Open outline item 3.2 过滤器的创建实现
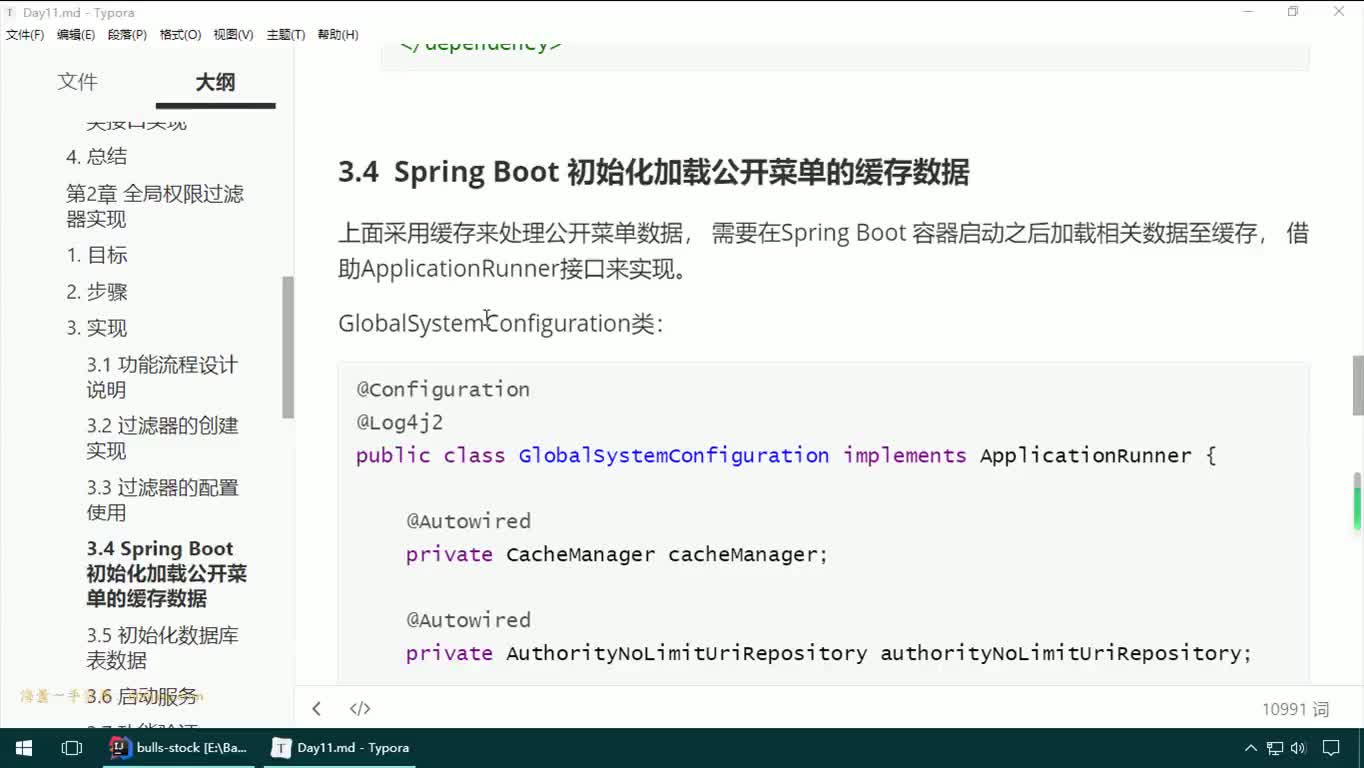Image resolution: width=1364 pixels, height=768 pixels. pos(162,438)
